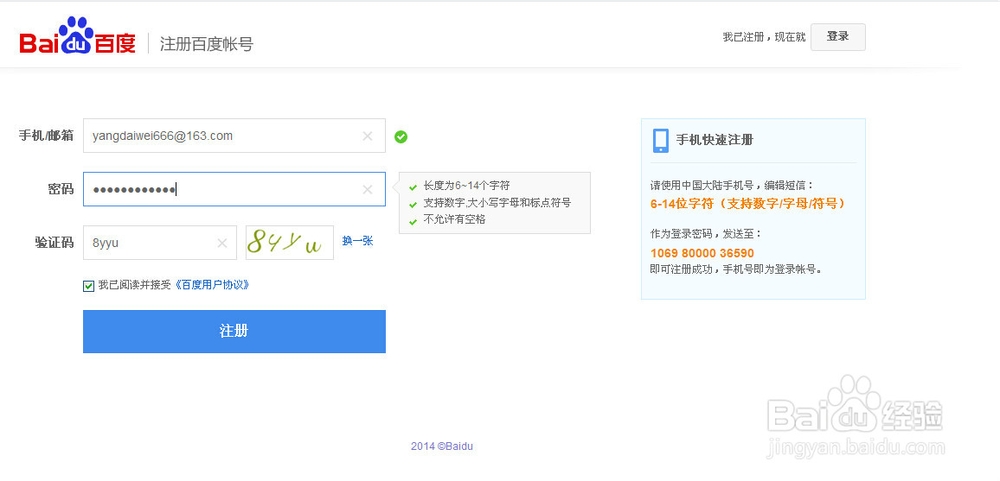Click the 不允许有空格 hint
The width and height of the screenshot is (1000, 481).
click(454, 219)
